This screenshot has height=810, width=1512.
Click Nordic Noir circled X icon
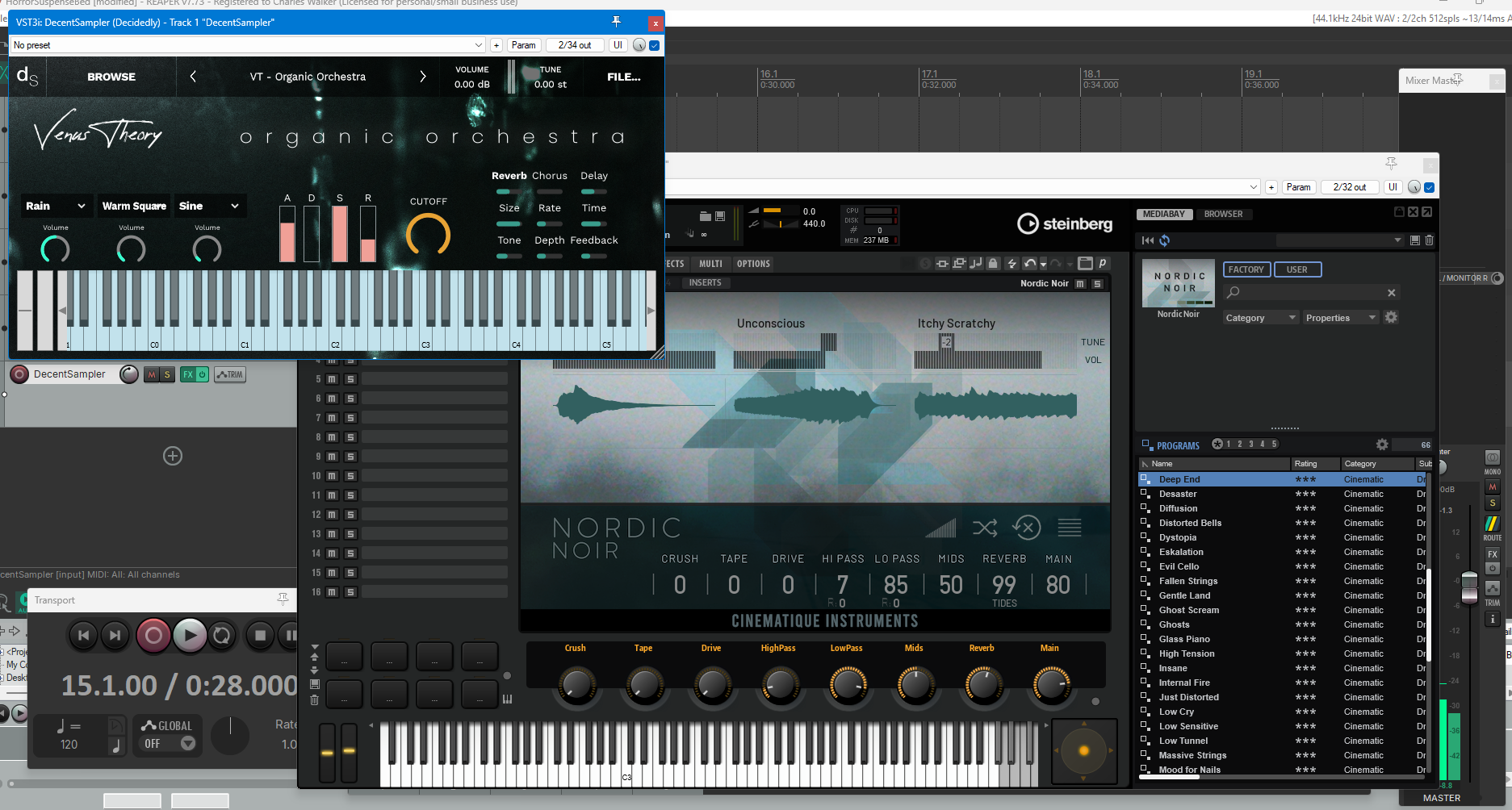point(1027,528)
